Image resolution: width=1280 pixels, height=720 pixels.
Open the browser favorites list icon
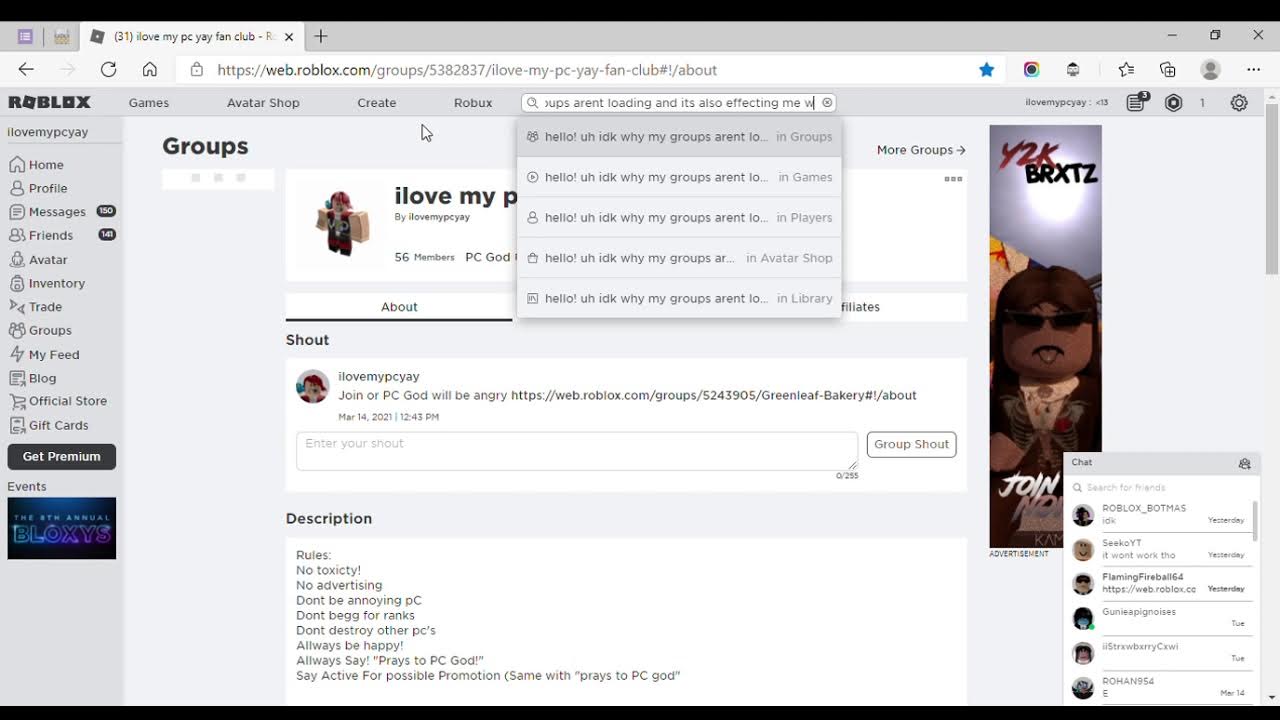point(1126,70)
